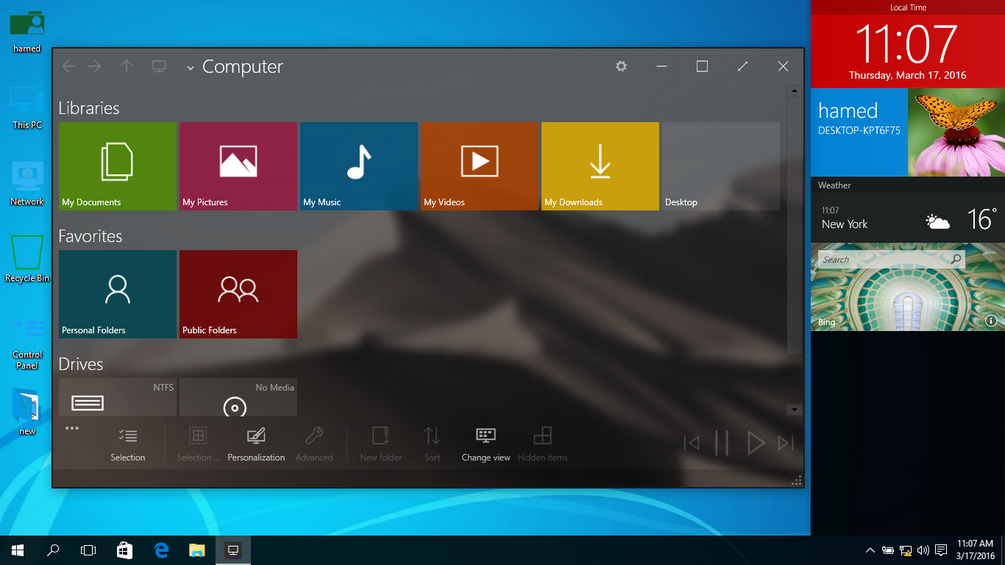Pause media playback
Screen dimensions: 1005x565
[722, 443]
